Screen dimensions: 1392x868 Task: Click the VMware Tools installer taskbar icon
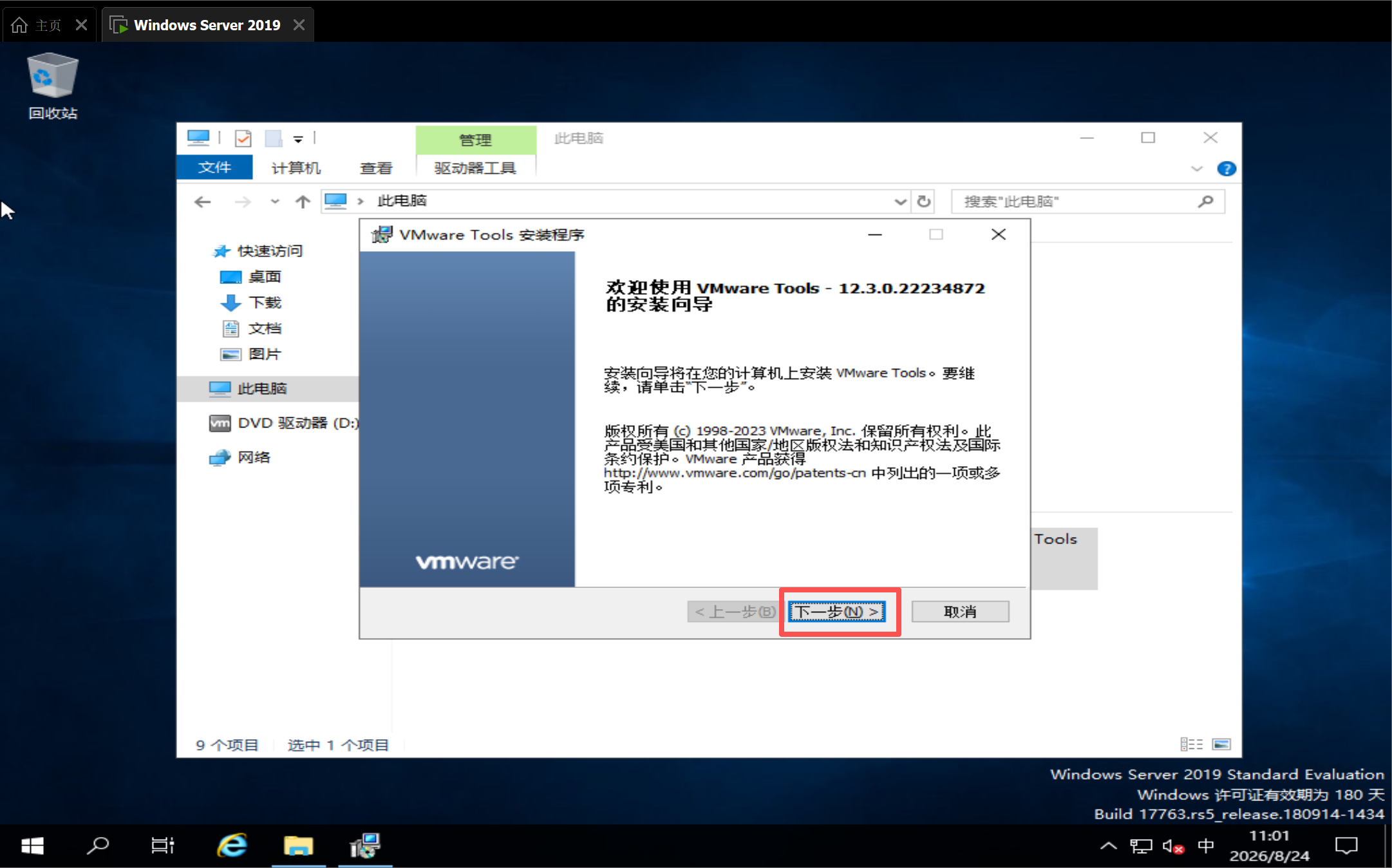pyautogui.click(x=365, y=846)
